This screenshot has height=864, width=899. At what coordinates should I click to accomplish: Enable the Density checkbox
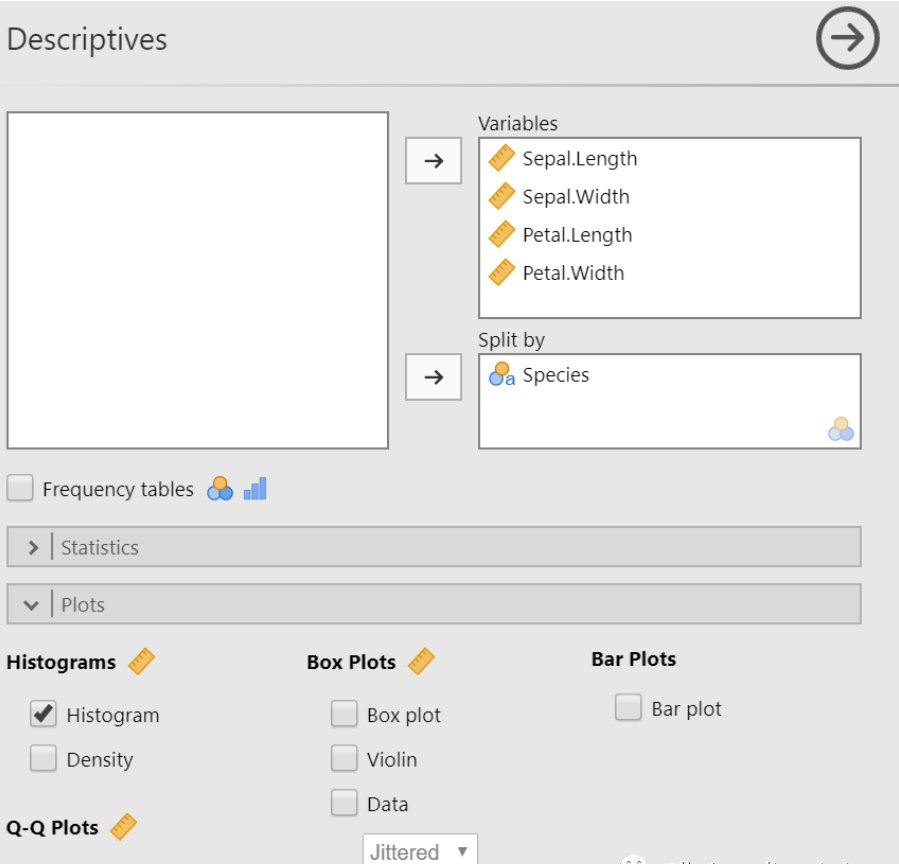point(43,759)
